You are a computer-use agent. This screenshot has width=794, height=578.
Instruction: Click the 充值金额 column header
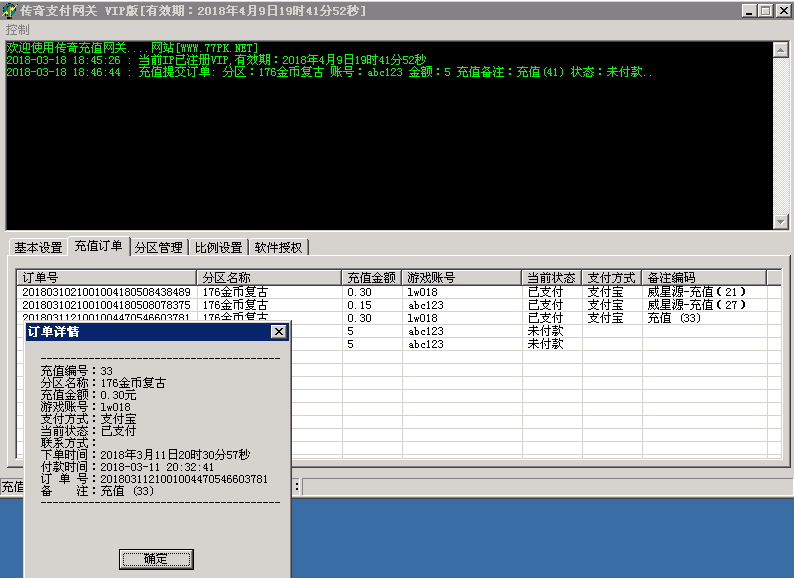(x=370, y=278)
